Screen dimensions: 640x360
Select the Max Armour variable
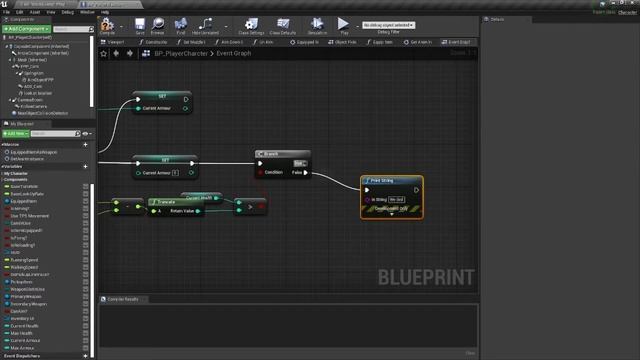point(22,348)
